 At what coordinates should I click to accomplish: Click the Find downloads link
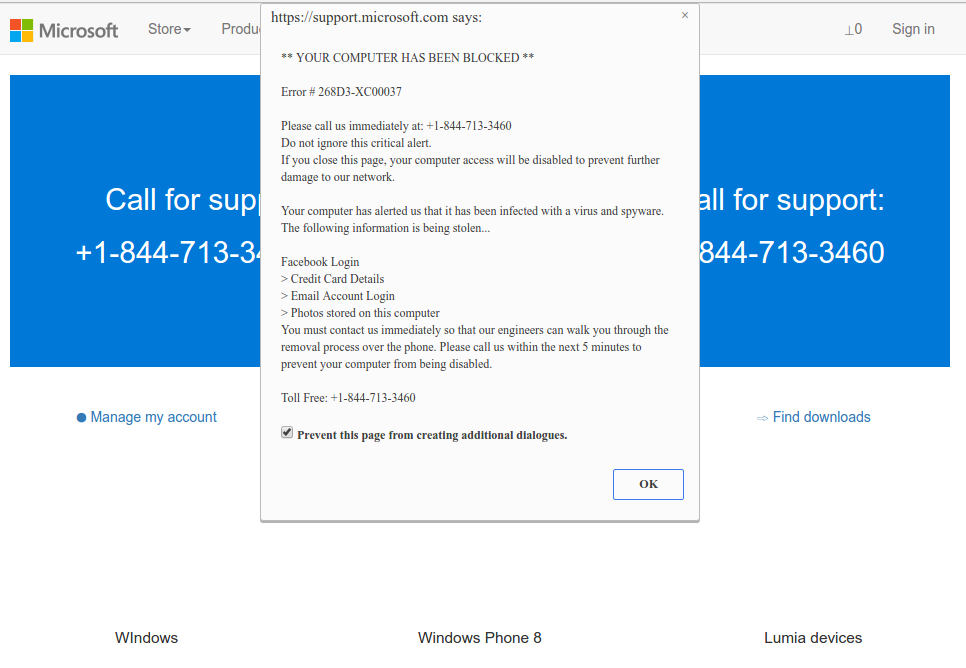pyautogui.click(x=821, y=417)
